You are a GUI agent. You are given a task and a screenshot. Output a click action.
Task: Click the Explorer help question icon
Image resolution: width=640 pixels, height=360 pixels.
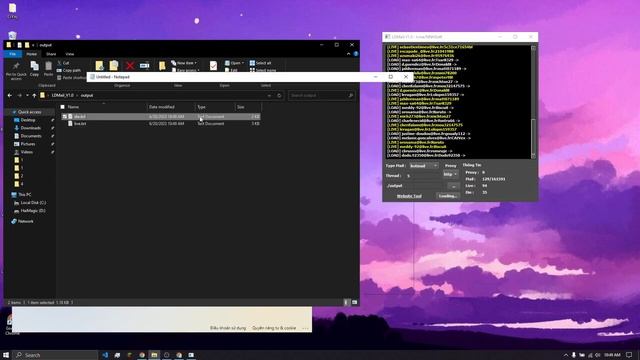pos(356,54)
